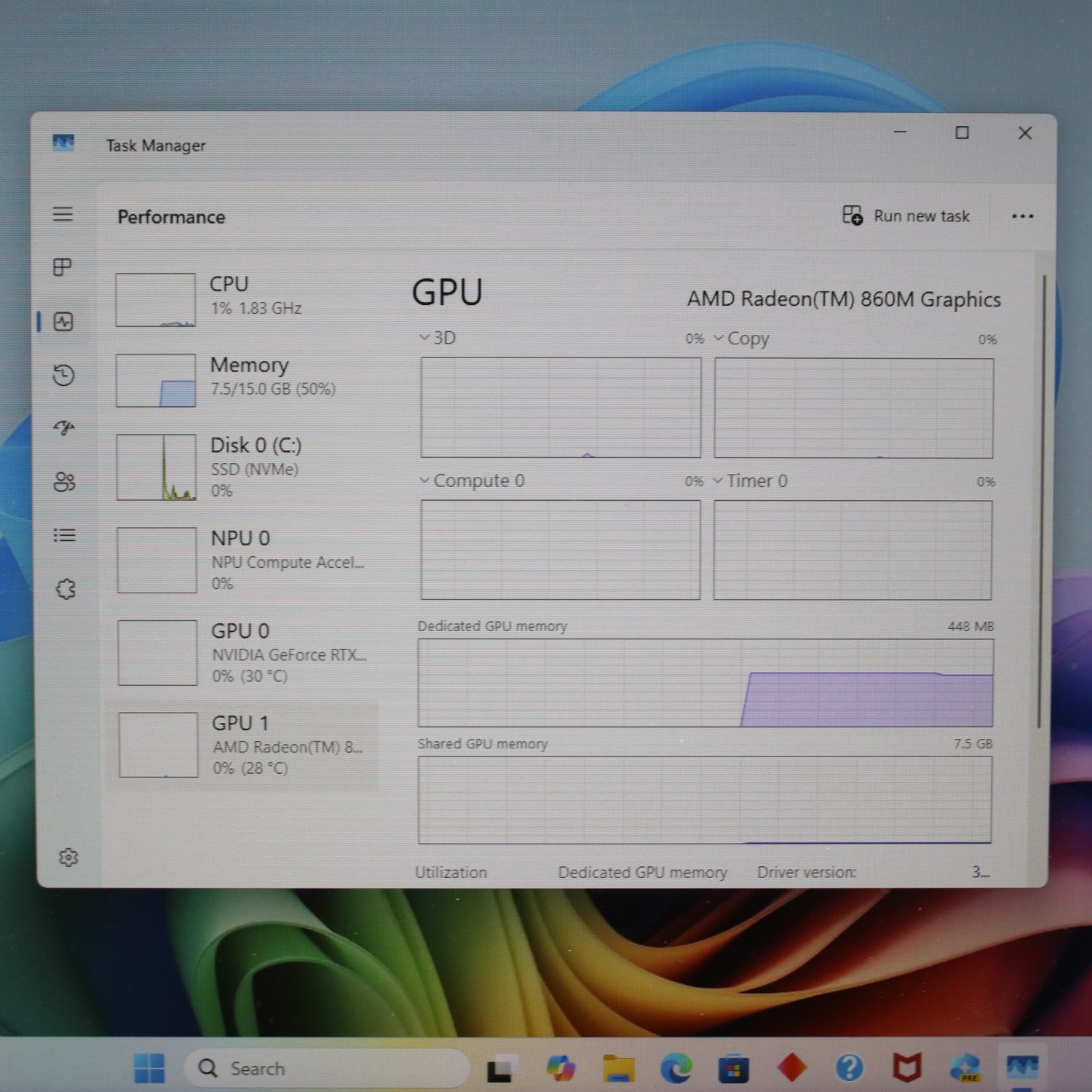This screenshot has width=1092, height=1092.
Task: Open Startup apps page icon
Action: 64,427
